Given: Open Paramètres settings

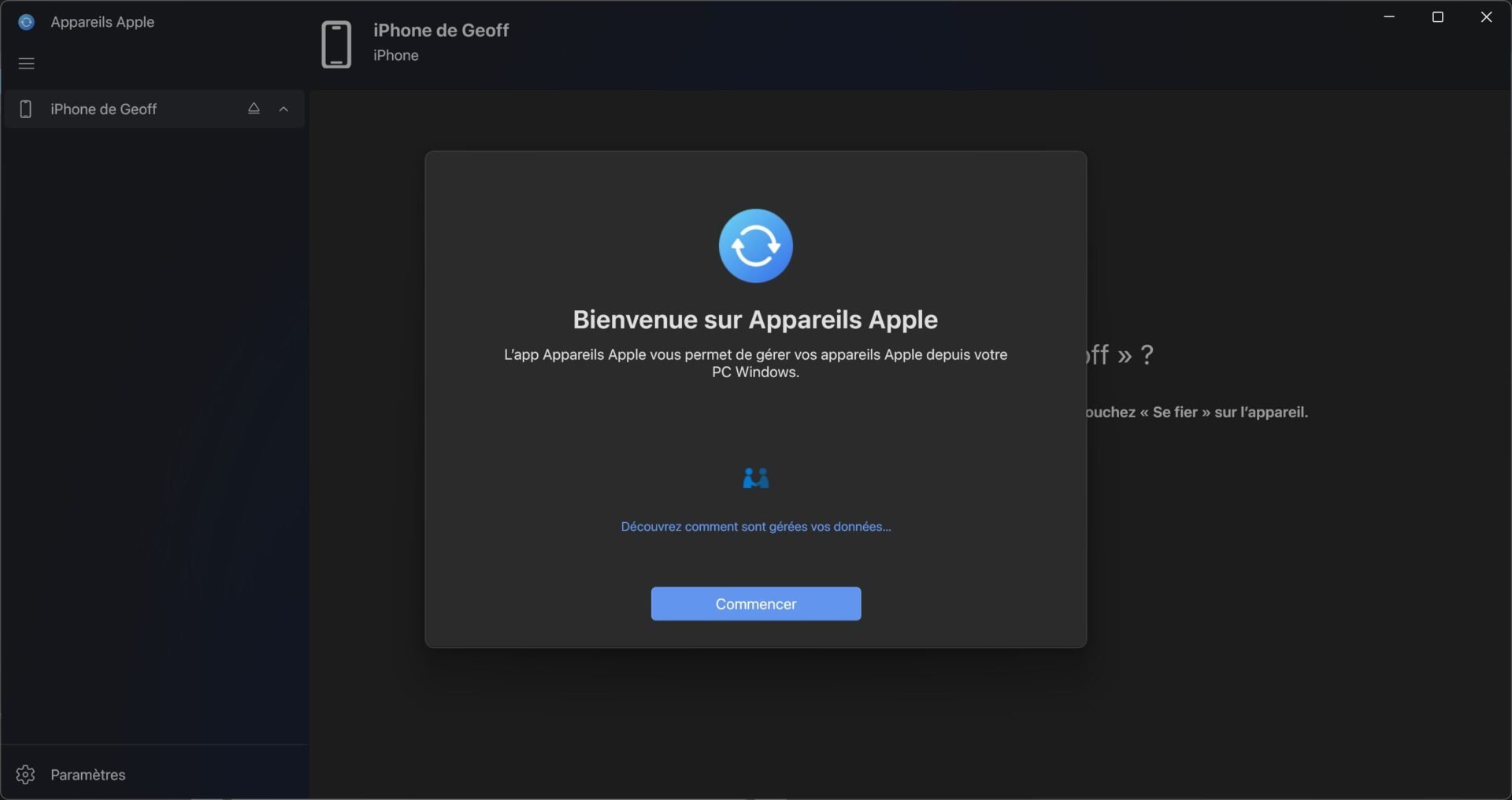Looking at the screenshot, I should click(x=154, y=774).
